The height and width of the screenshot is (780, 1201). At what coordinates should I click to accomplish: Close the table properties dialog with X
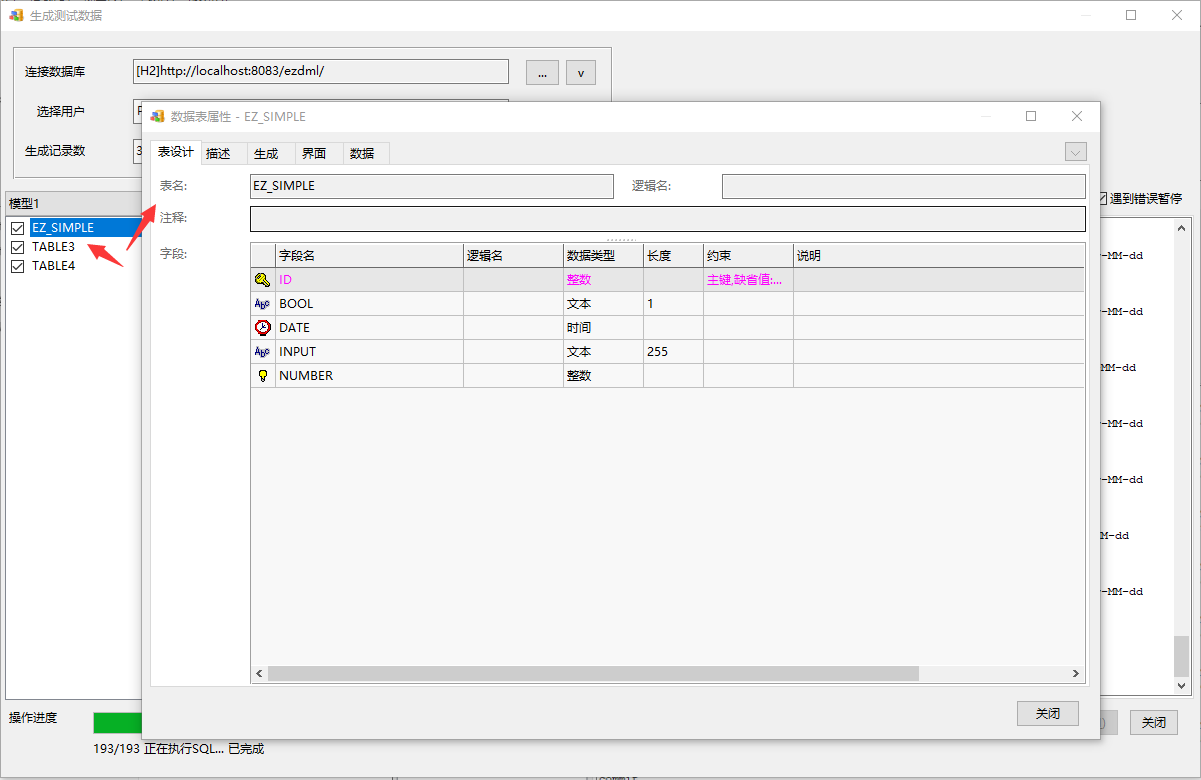pyautogui.click(x=1077, y=116)
